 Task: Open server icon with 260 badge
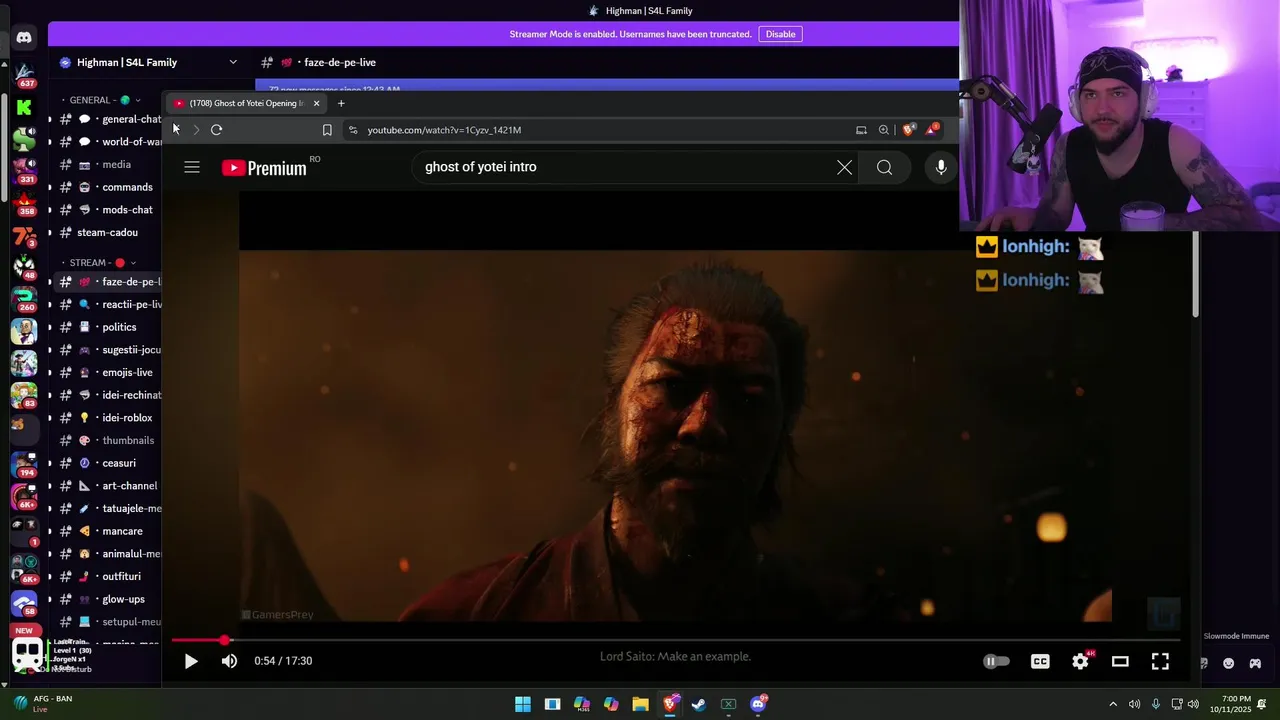coord(24,297)
